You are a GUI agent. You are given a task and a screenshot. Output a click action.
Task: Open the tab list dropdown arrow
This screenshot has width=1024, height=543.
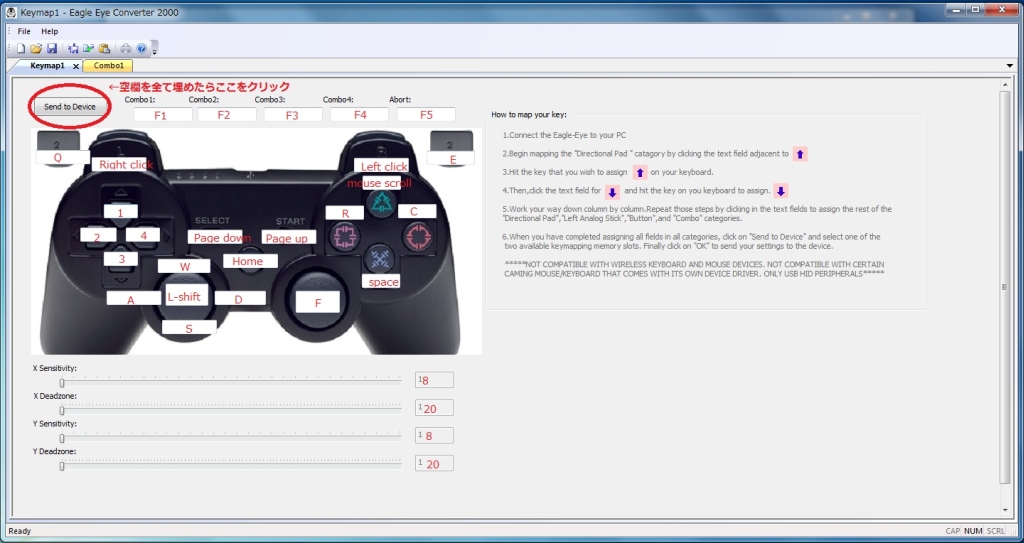coord(1010,66)
